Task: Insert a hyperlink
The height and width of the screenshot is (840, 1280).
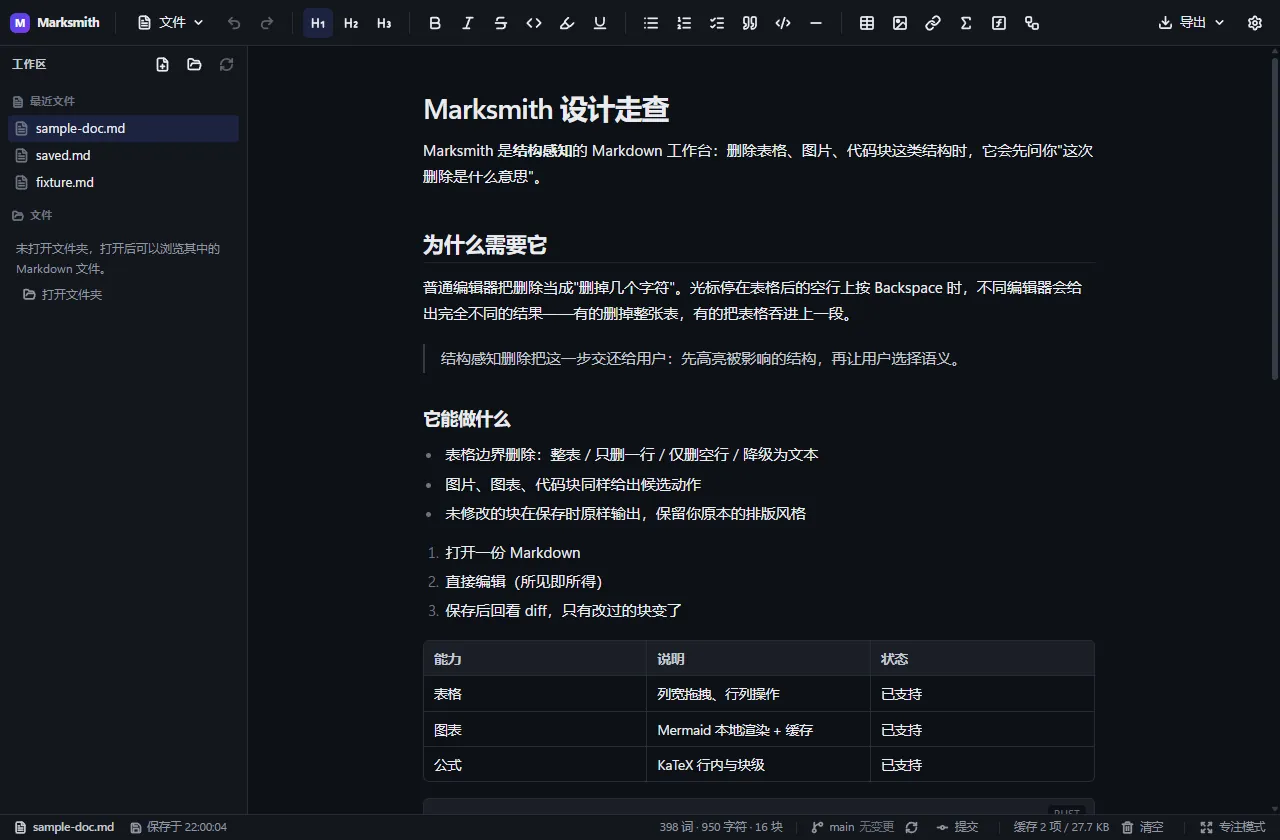Action: coord(933,23)
